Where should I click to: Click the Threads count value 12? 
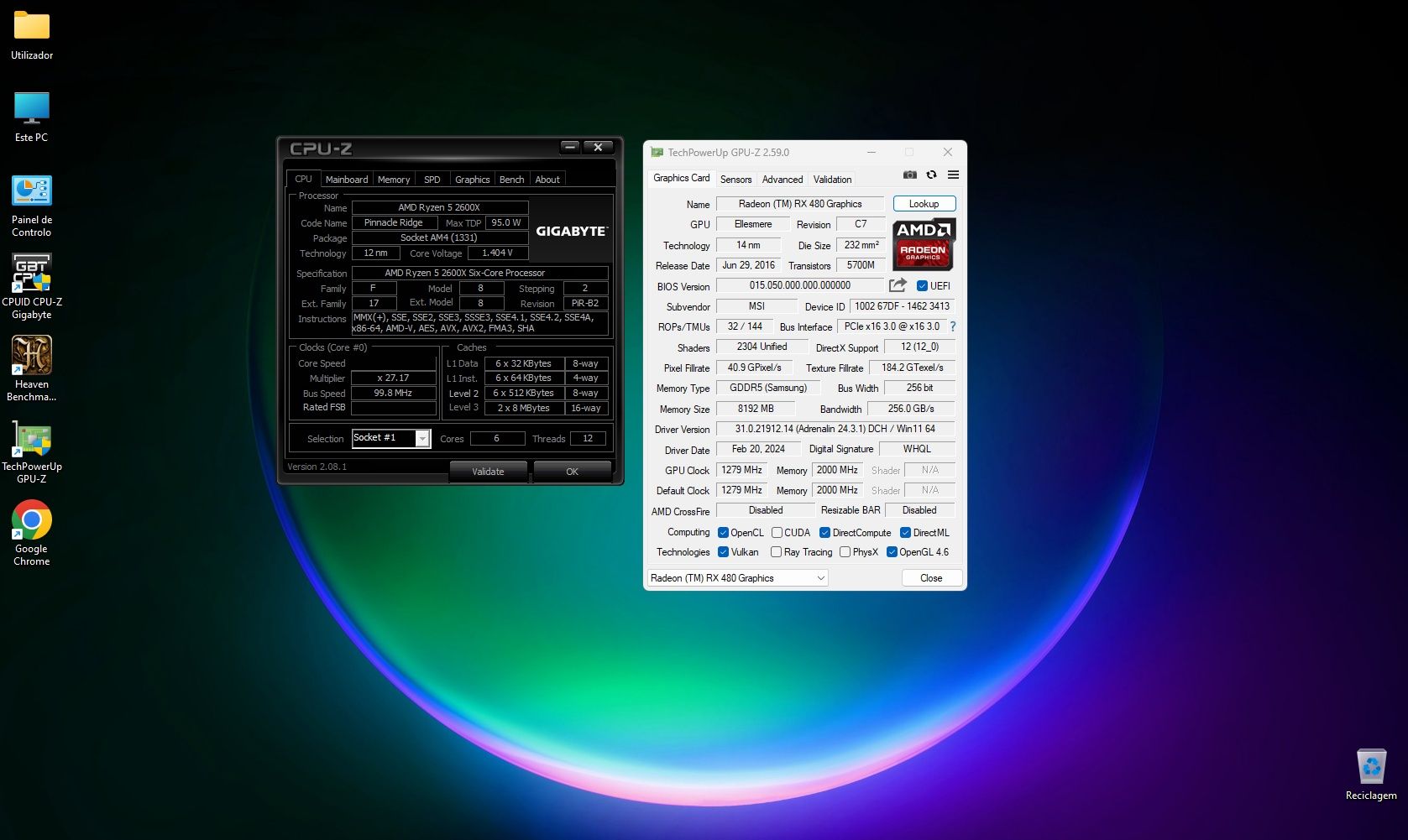[x=588, y=438]
